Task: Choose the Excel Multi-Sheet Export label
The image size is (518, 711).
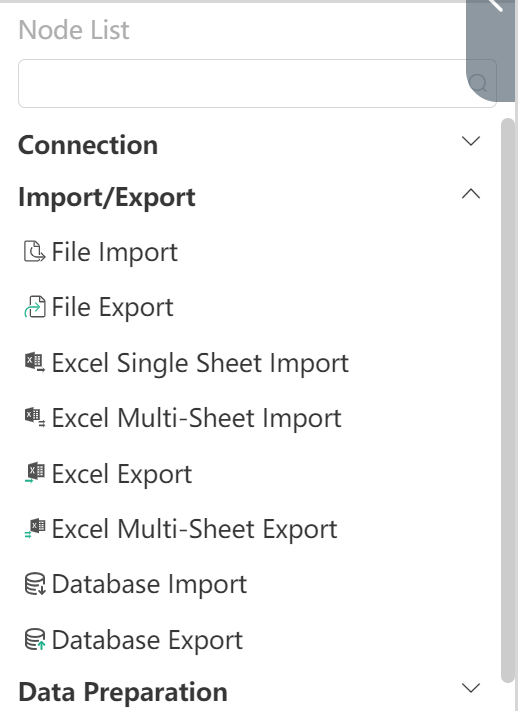Action: coord(195,529)
